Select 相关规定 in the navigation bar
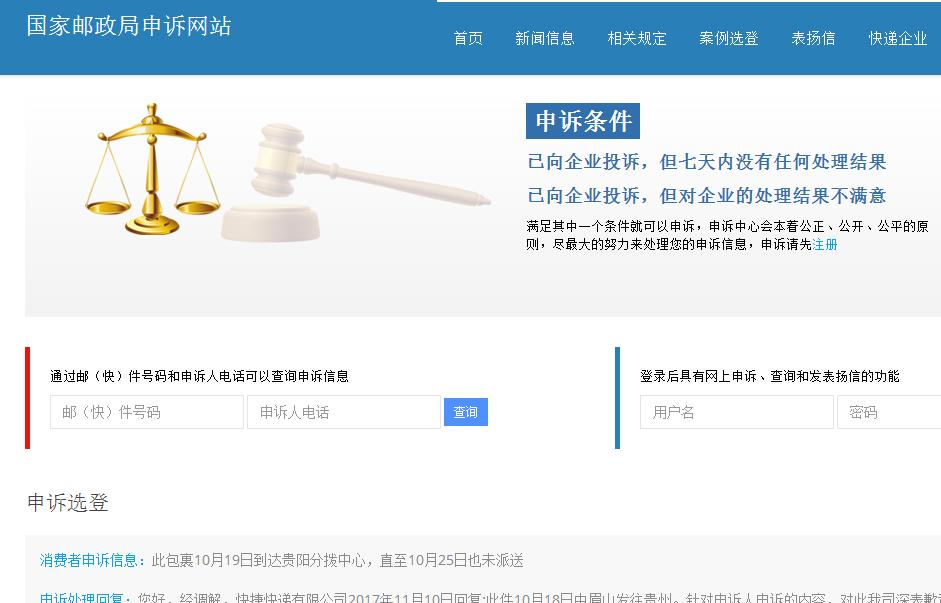Screen dimensions: 941x603 point(637,38)
